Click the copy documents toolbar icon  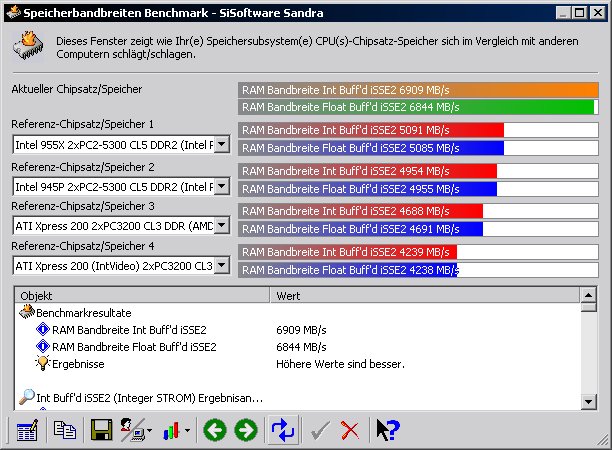65,430
